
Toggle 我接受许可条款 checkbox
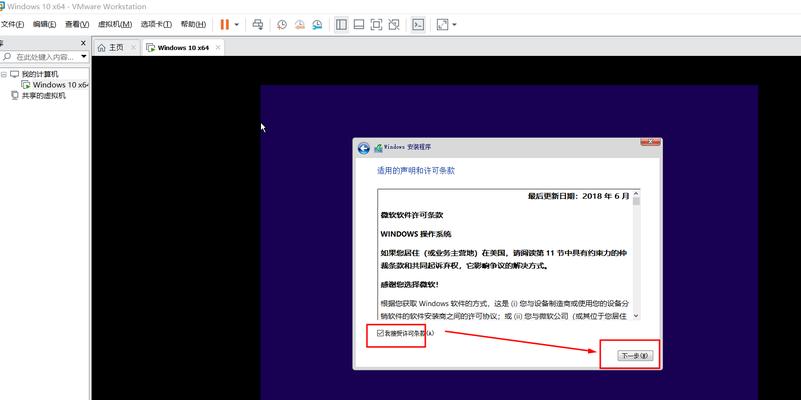(x=380, y=333)
